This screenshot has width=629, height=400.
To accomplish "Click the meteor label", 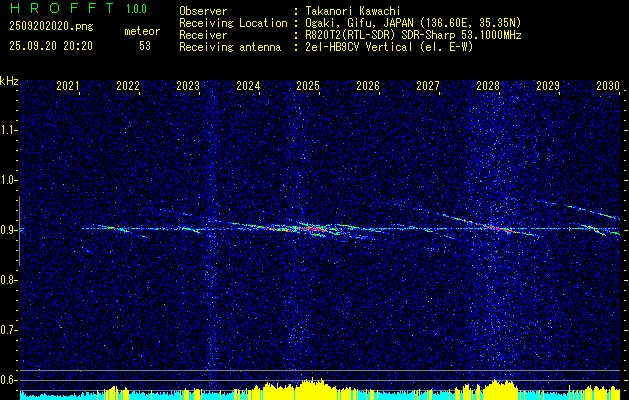I will tap(142, 31).
